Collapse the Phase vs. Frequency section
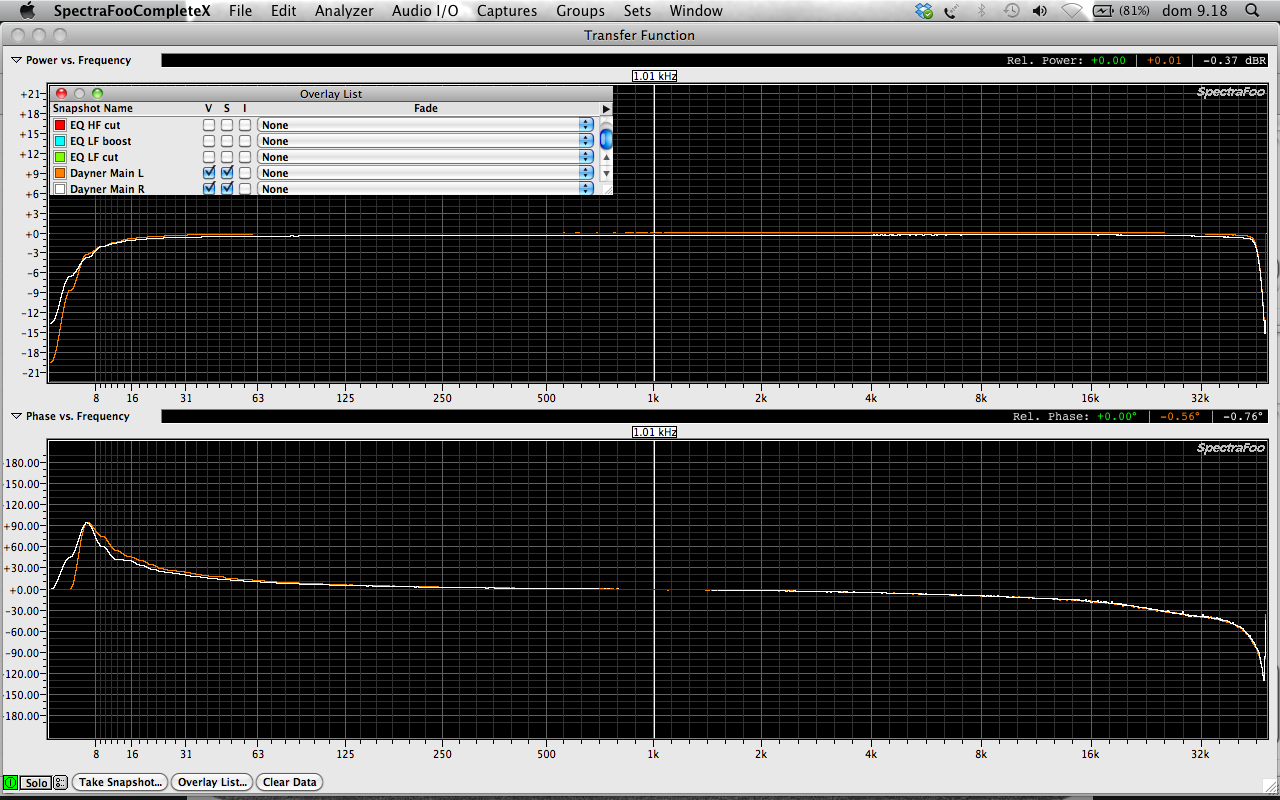Image resolution: width=1280 pixels, height=800 pixels. [16, 416]
